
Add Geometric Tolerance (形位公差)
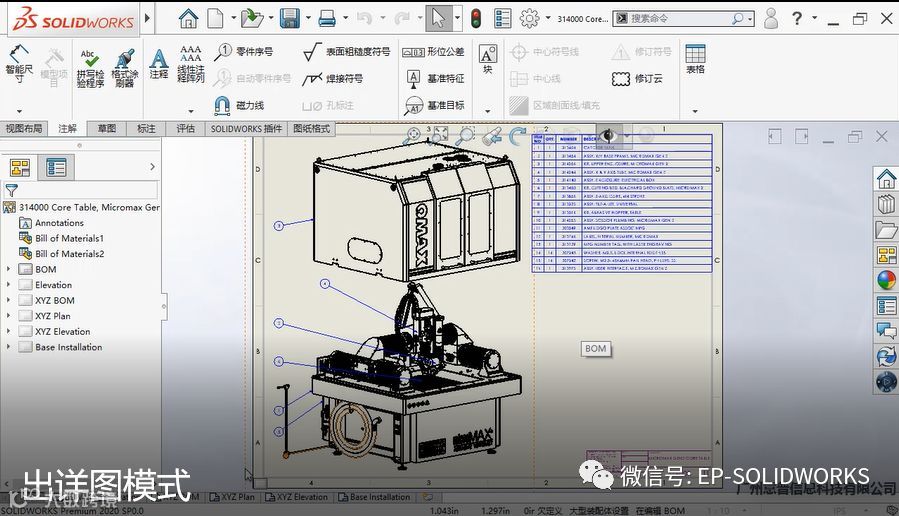click(433, 52)
